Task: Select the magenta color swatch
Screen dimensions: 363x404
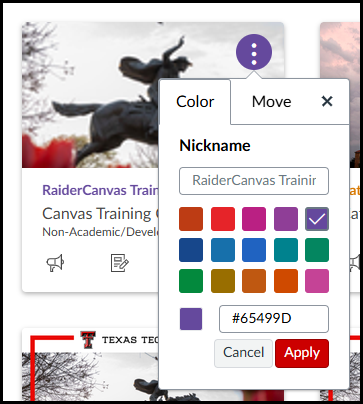Action: pyautogui.click(x=254, y=219)
